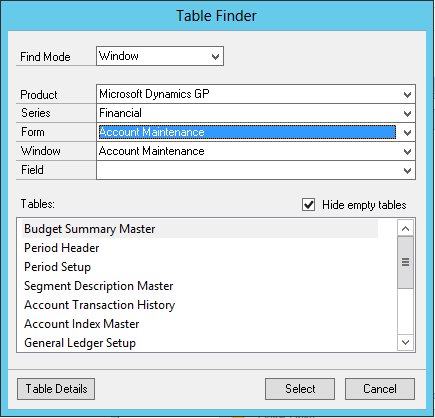Choose General Ledger Setup table
Image resolution: width=435 pixels, height=418 pixels.
pyautogui.click(x=80, y=343)
